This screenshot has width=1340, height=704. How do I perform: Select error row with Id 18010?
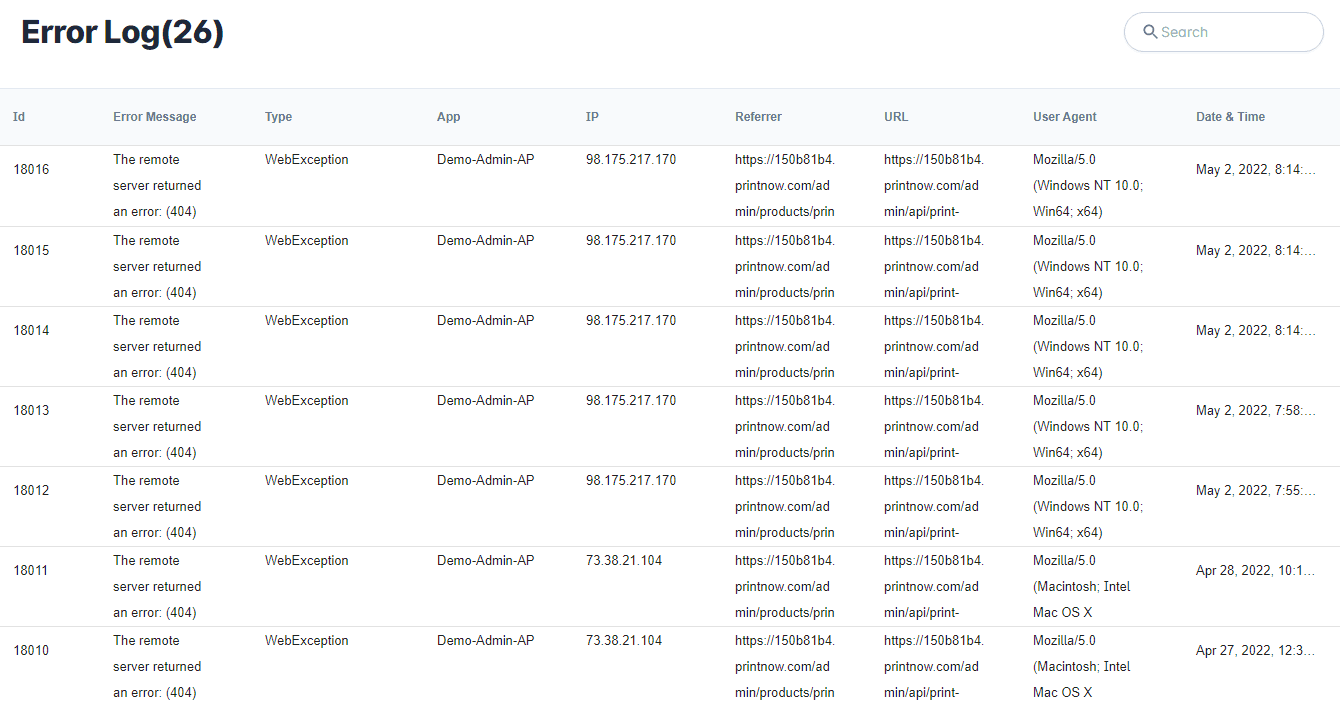(x=31, y=650)
